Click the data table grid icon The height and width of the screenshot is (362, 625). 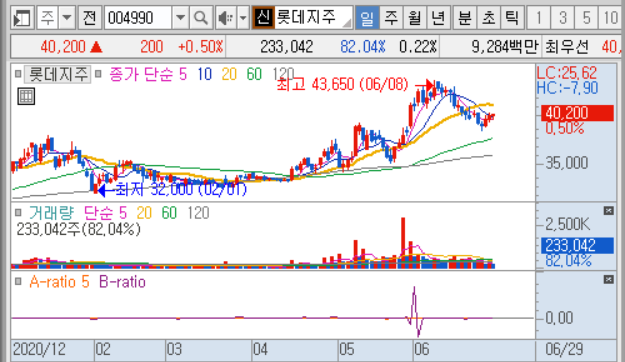click(26, 96)
